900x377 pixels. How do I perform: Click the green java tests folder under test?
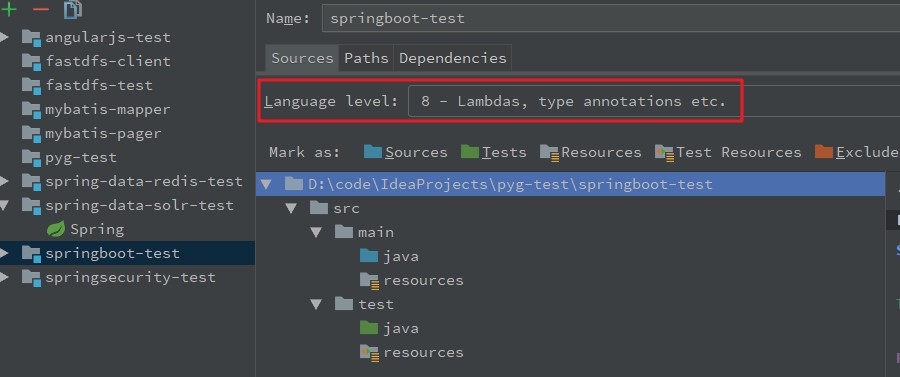tap(369, 328)
